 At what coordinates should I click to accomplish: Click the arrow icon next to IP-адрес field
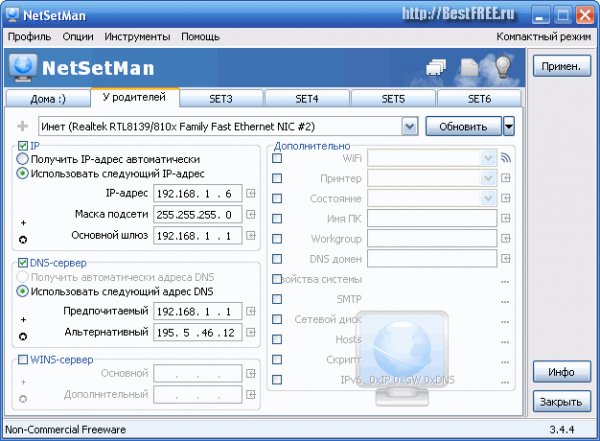tap(251, 193)
